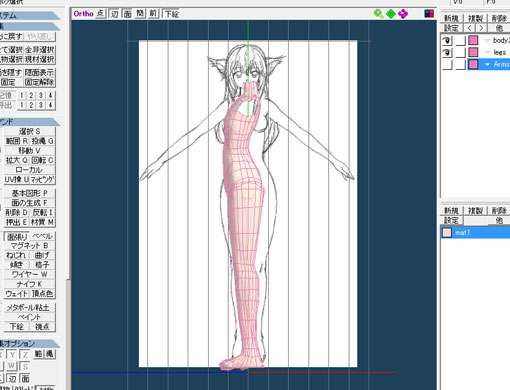Select the 範囲 R range tool

tap(17, 141)
